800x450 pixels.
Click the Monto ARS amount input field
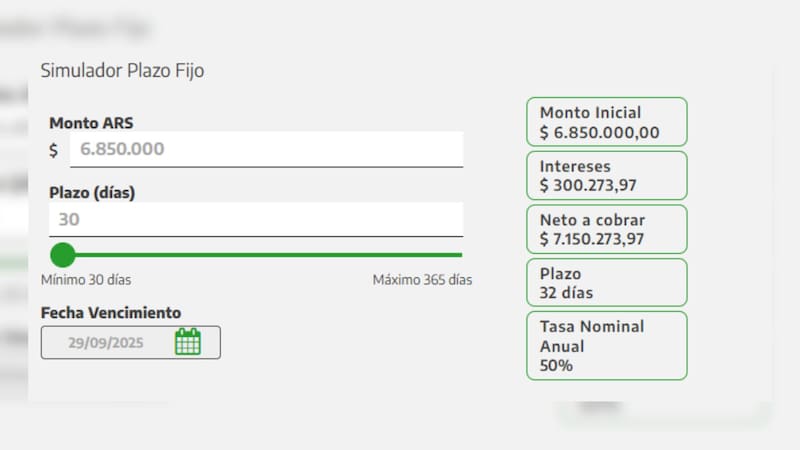265,149
